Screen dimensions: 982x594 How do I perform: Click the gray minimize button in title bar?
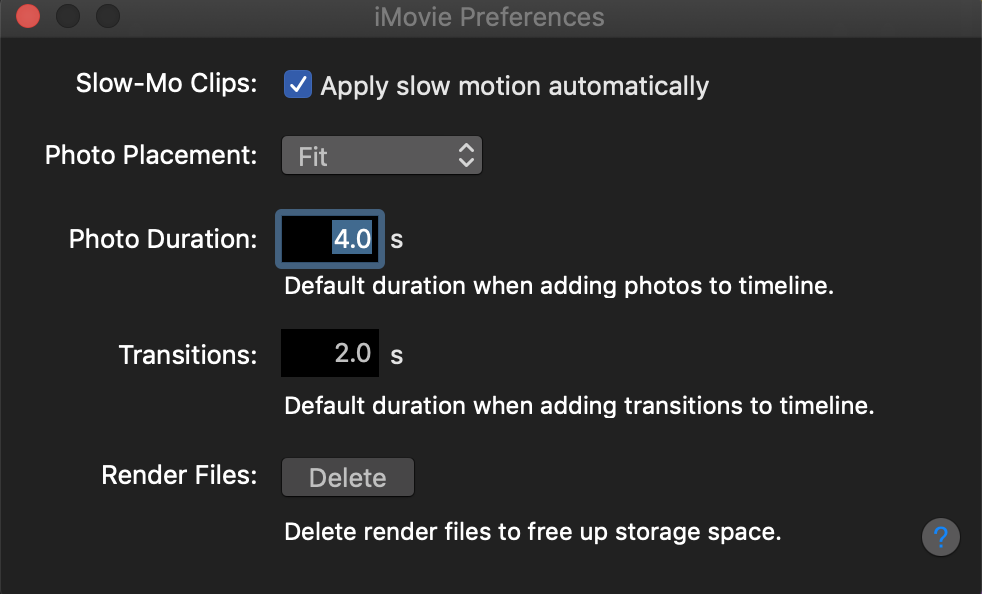[x=68, y=17]
